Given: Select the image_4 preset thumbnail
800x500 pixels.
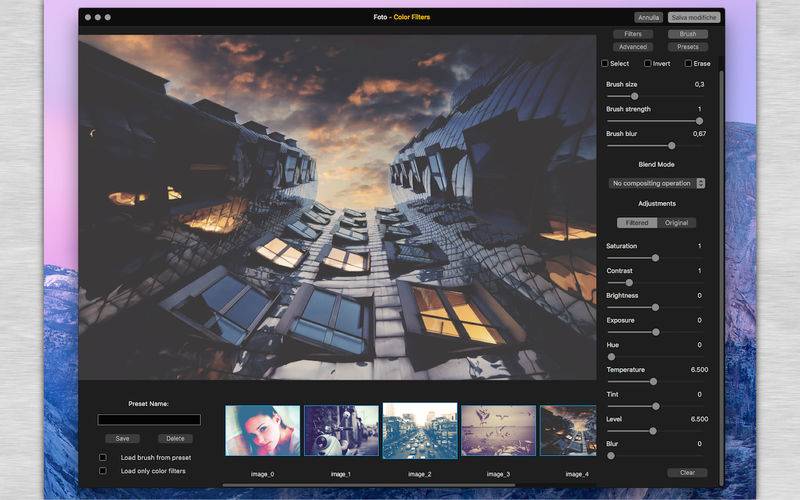Looking at the screenshot, I should 568,431.
